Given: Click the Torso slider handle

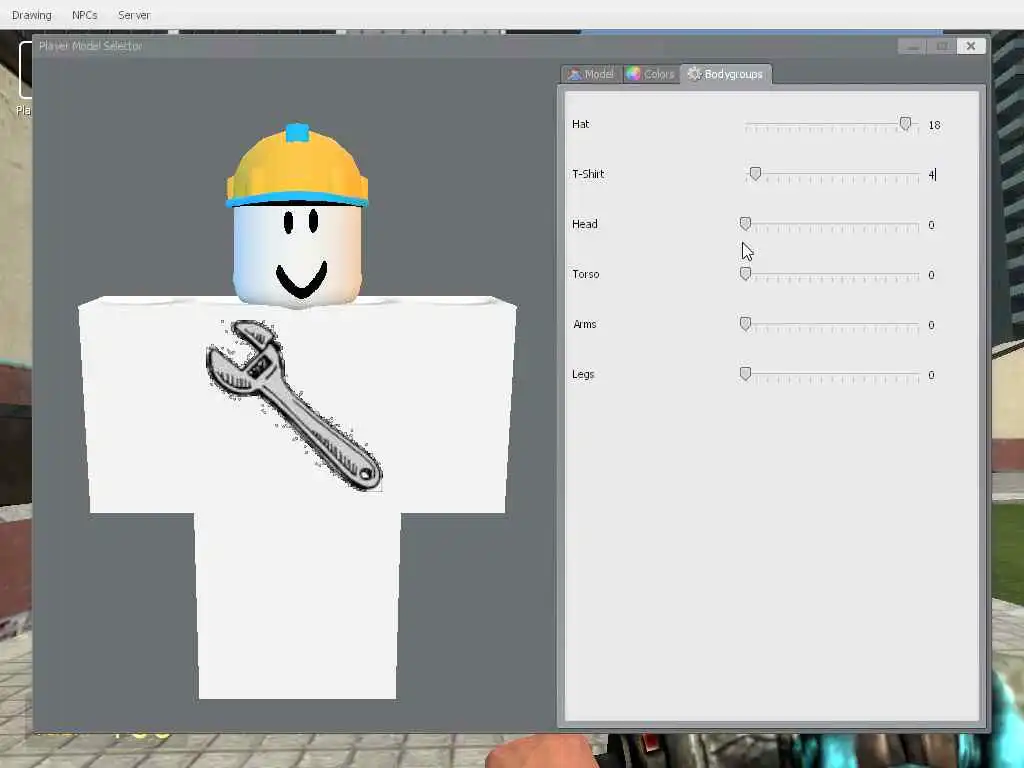Looking at the screenshot, I should coord(745,274).
